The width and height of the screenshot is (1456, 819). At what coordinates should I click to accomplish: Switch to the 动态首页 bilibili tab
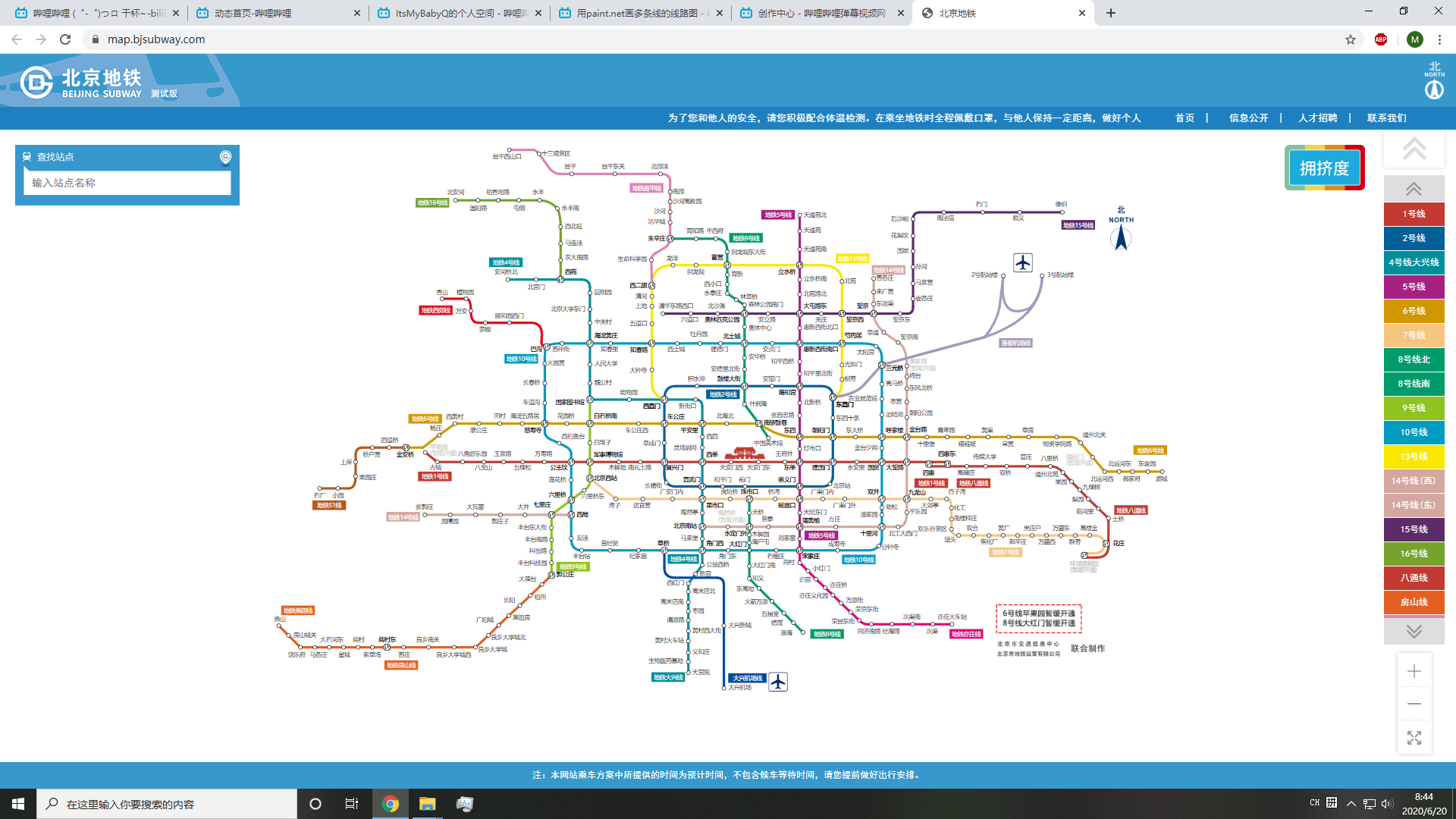tap(278, 13)
